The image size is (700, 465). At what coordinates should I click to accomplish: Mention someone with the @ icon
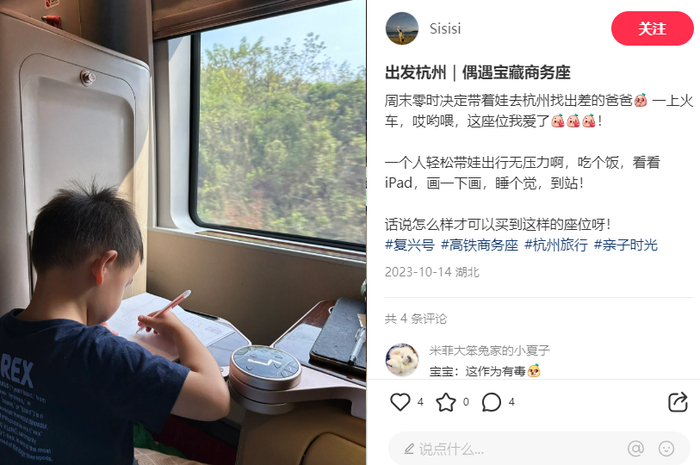pyautogui.click(x=635, y=448)
